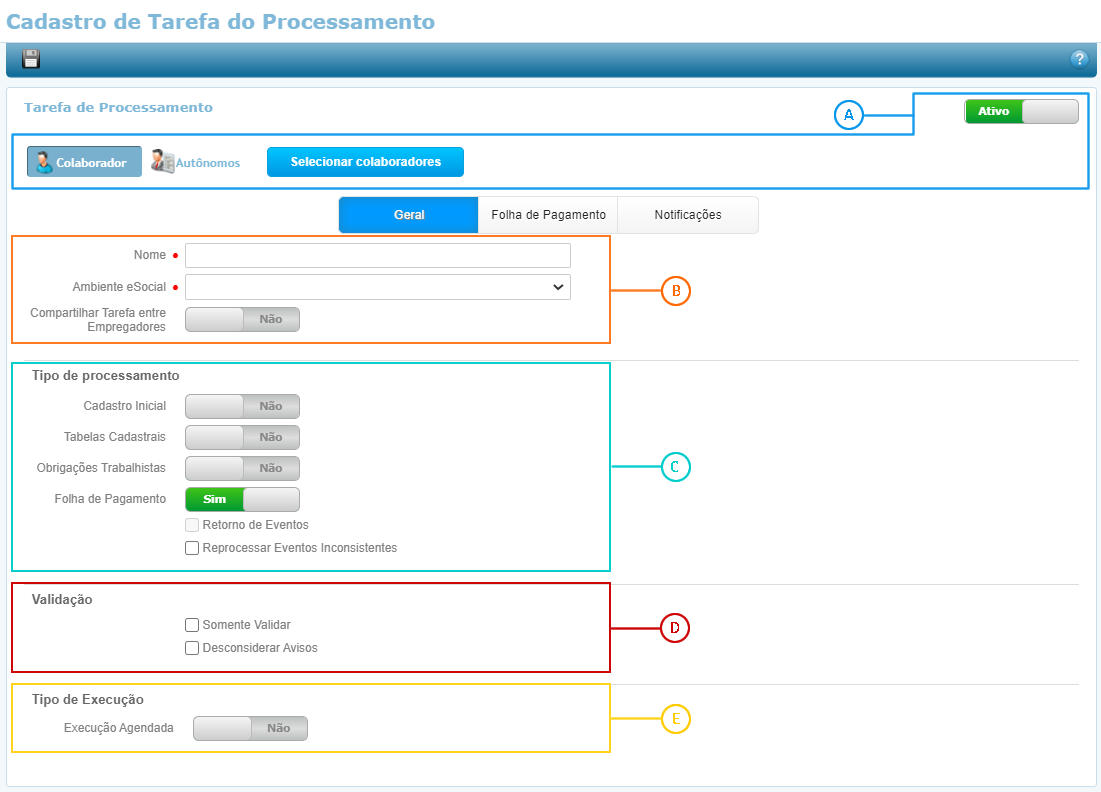Image resolution: width=1101 pixels, height=792 pixels.
Task: Expand the Ambiente eSocial dropdown
Action: 378,288
